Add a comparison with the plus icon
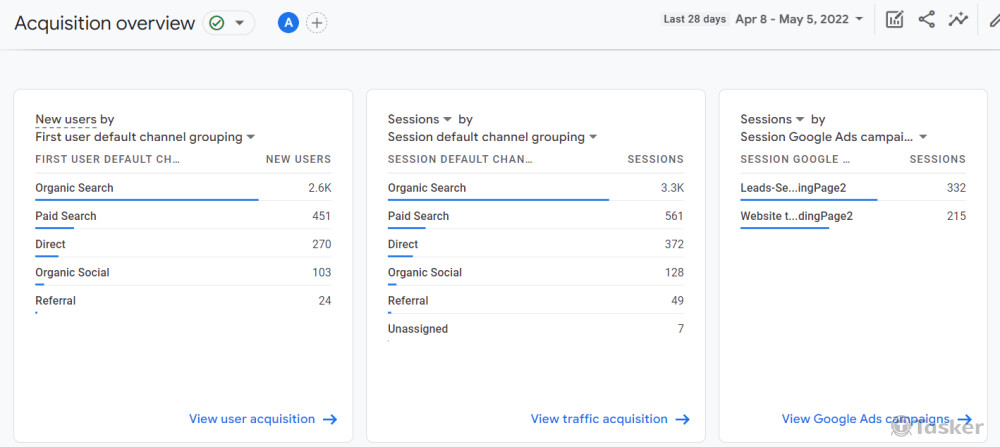 (x=316, y=22)
